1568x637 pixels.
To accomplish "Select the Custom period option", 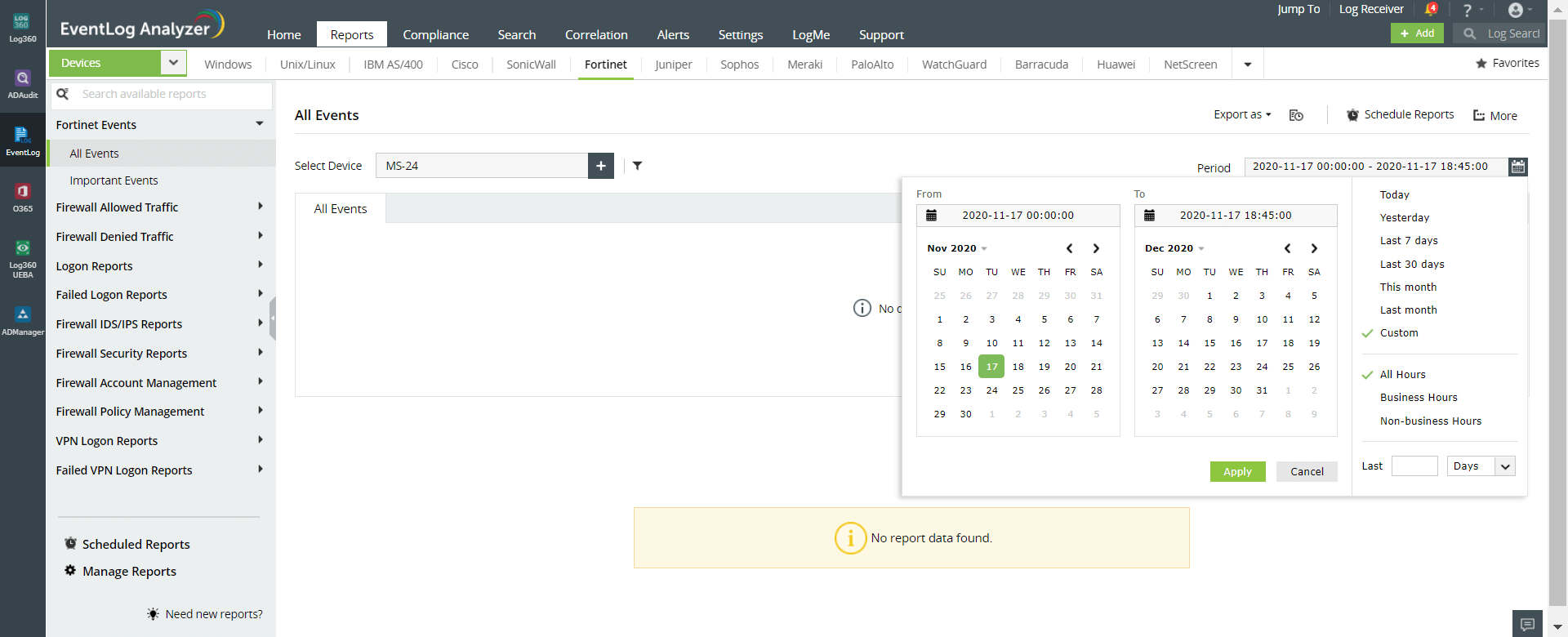I will click(1399, 333).
